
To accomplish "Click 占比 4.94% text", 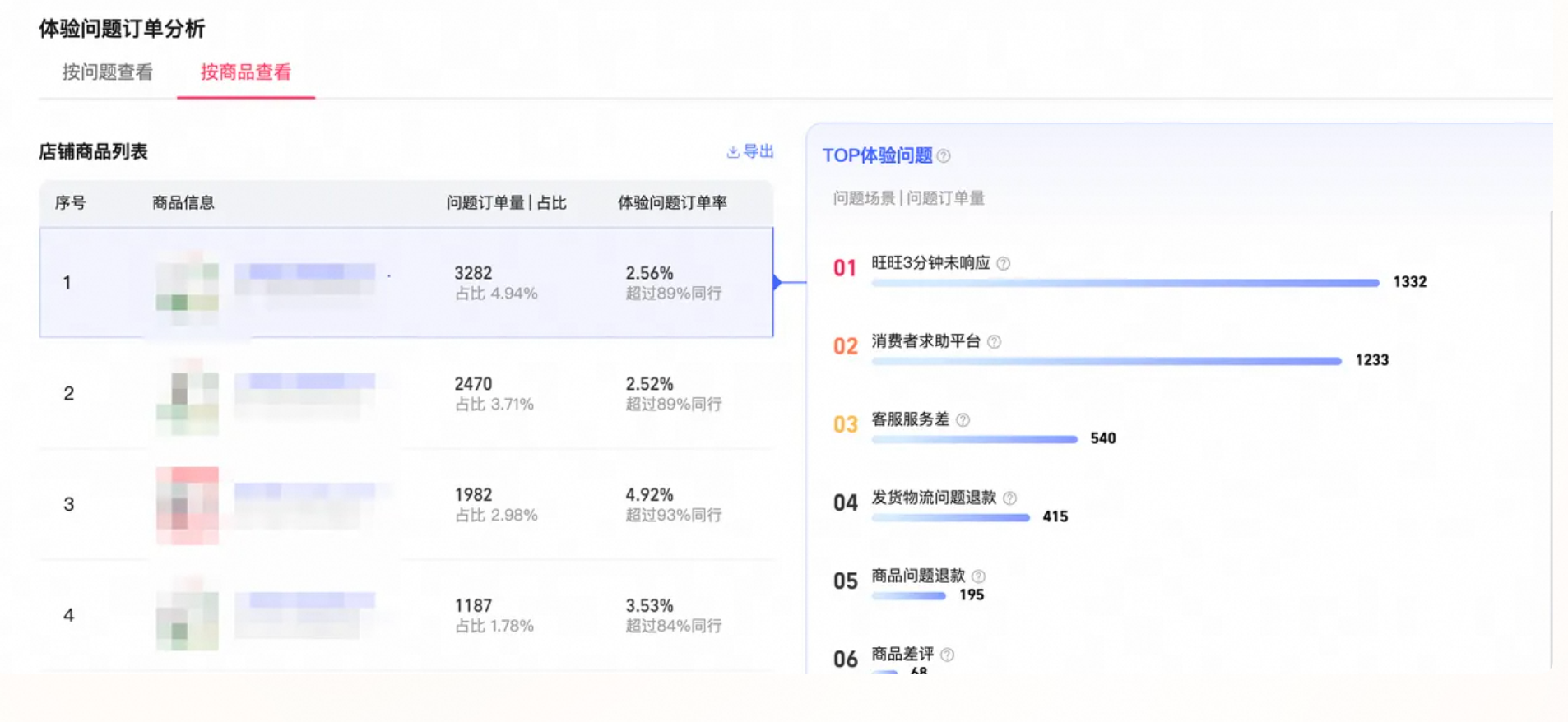I will click(496, 294).
